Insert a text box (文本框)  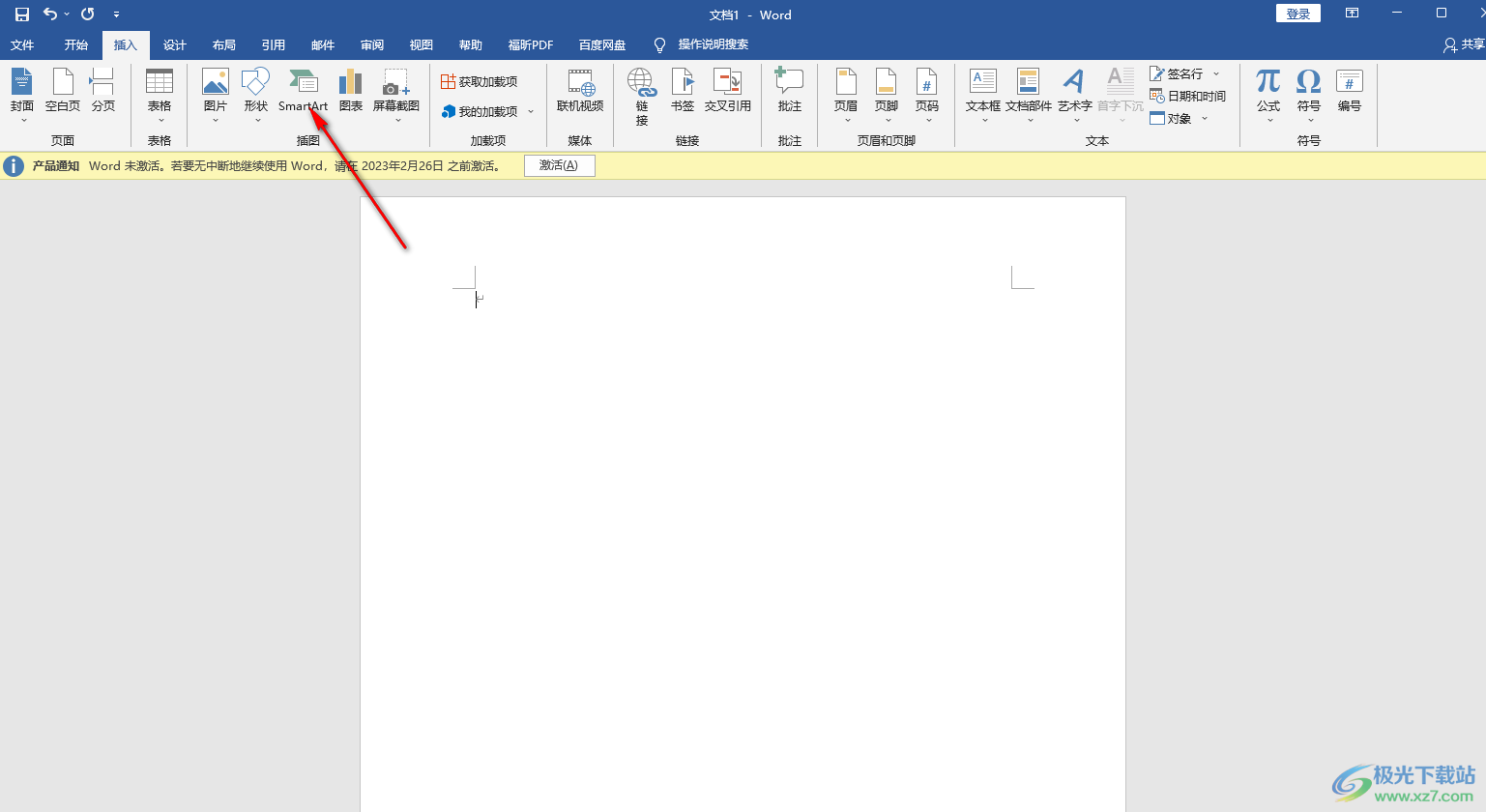[983, 95]
